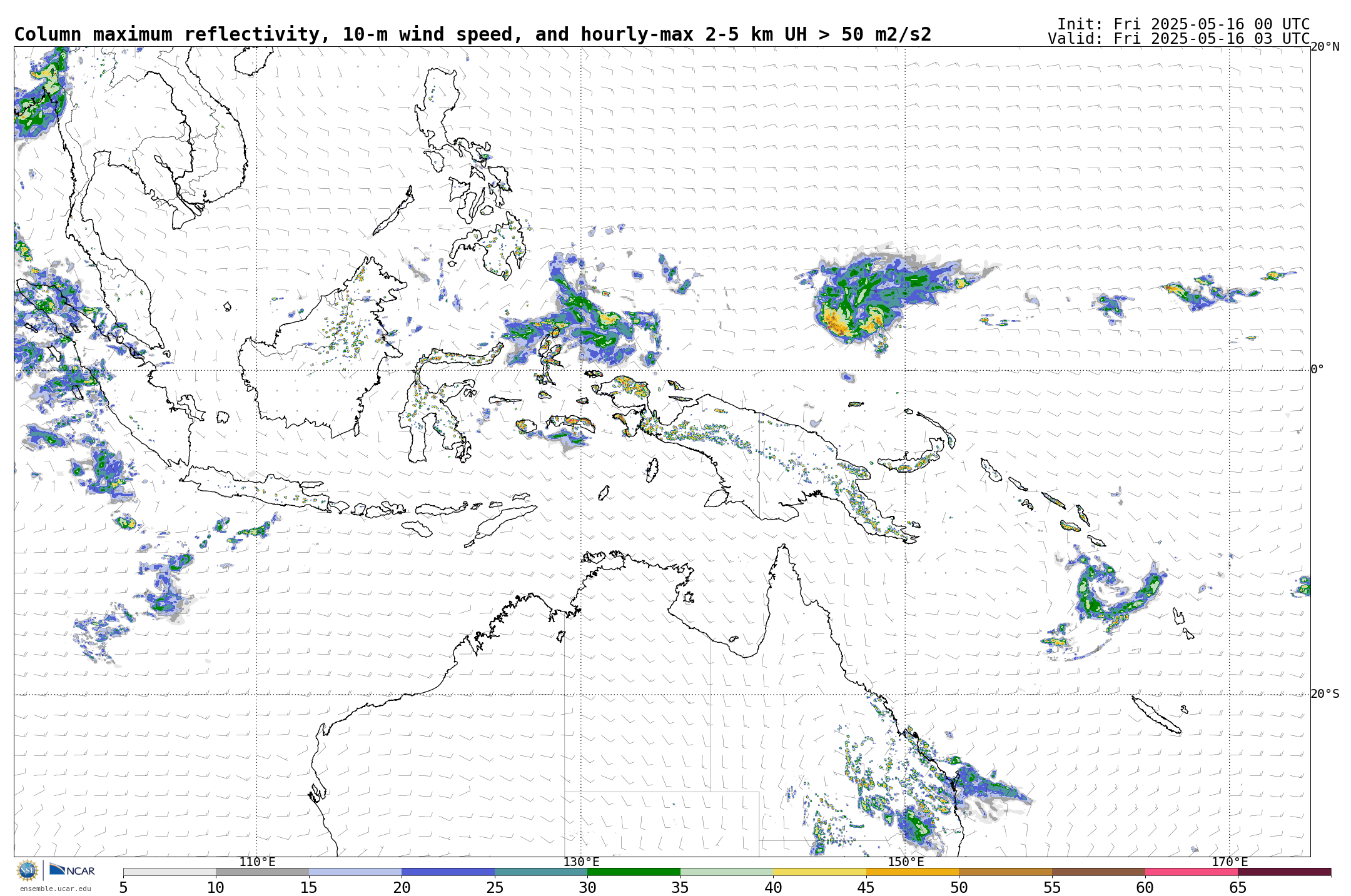Click the 20°S latitude label
Image resolution: width=1351 pixels, height=896 pixels.
[1325, 694]
